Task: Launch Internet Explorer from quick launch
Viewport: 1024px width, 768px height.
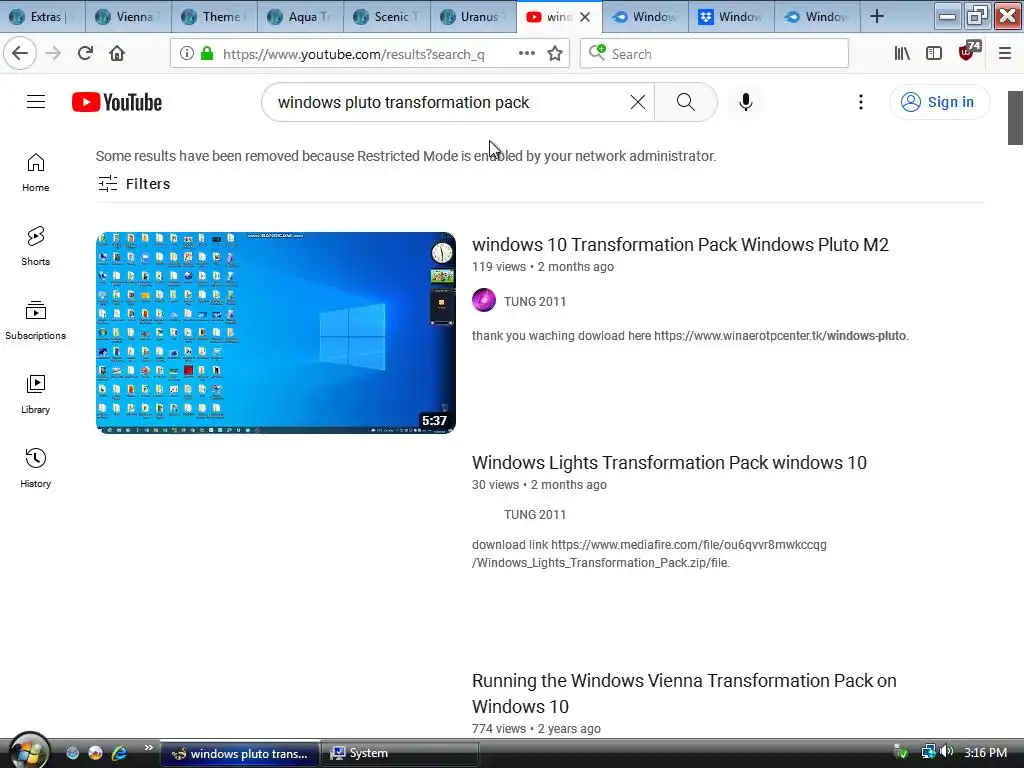Action: click(x=119, y=753)
